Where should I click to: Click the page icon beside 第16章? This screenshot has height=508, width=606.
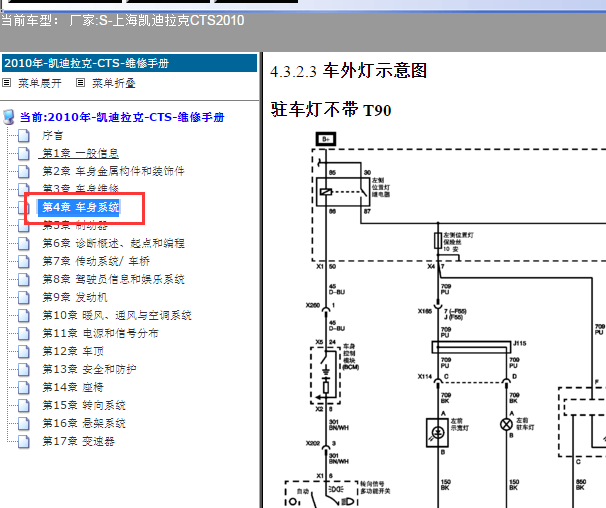point(24,423)
